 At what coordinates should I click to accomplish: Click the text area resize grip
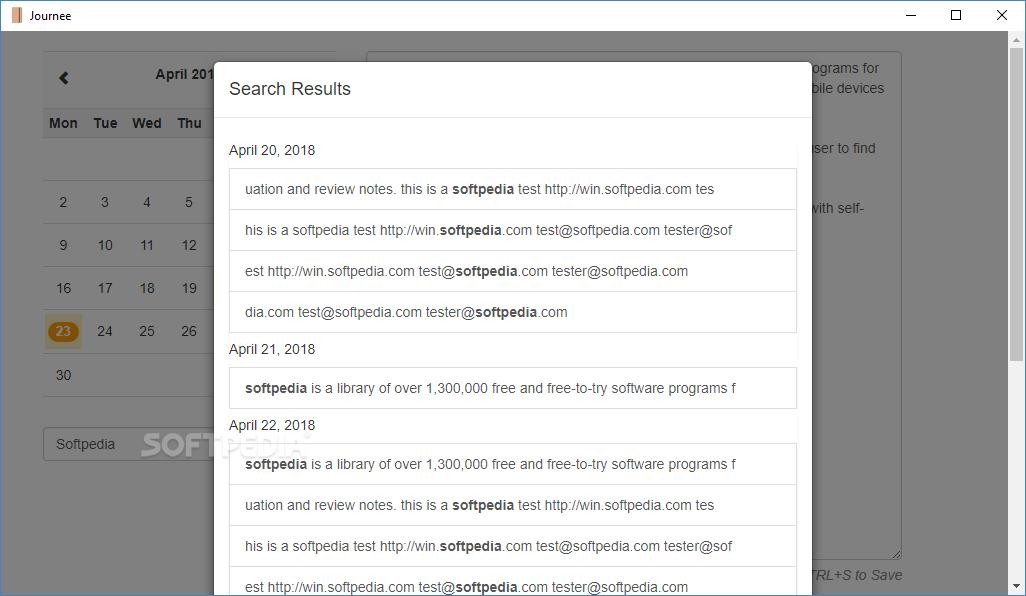point(896,555)
